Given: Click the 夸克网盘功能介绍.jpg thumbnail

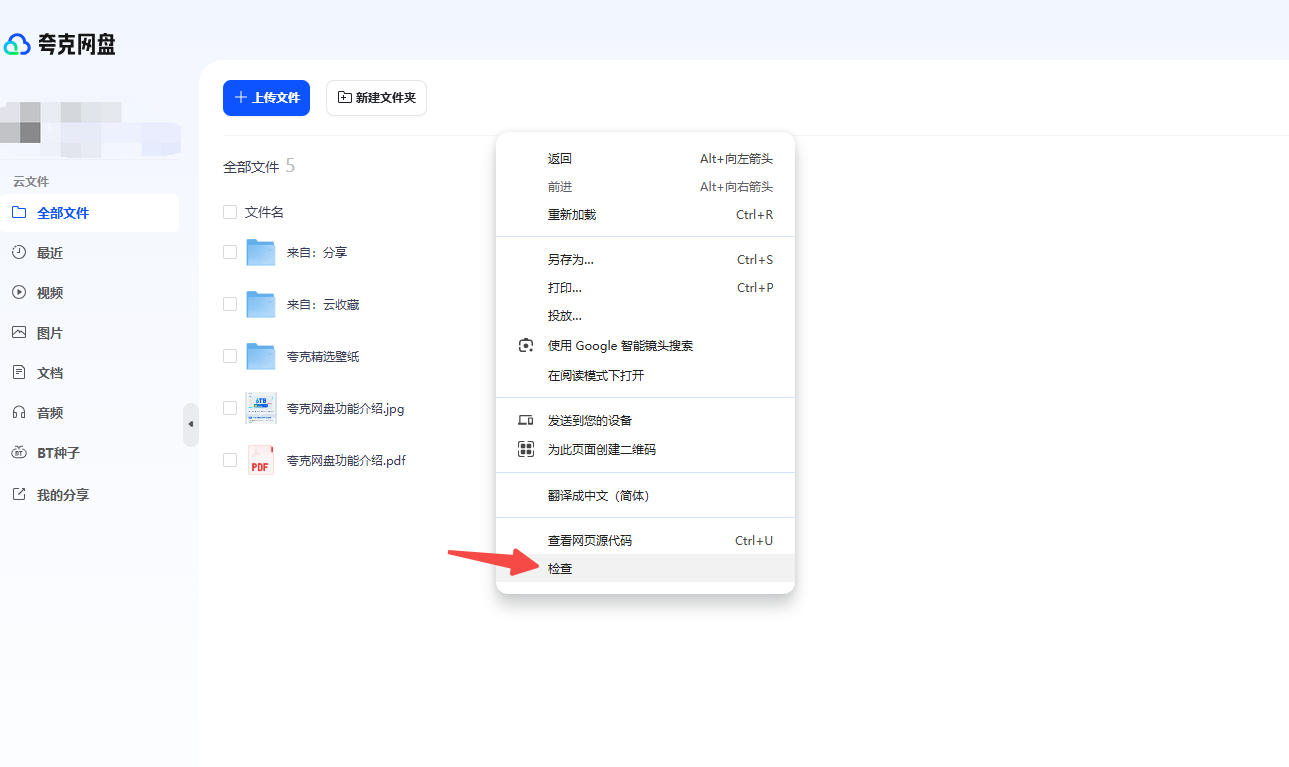Looking at the screenshot, I should (261, 408).
